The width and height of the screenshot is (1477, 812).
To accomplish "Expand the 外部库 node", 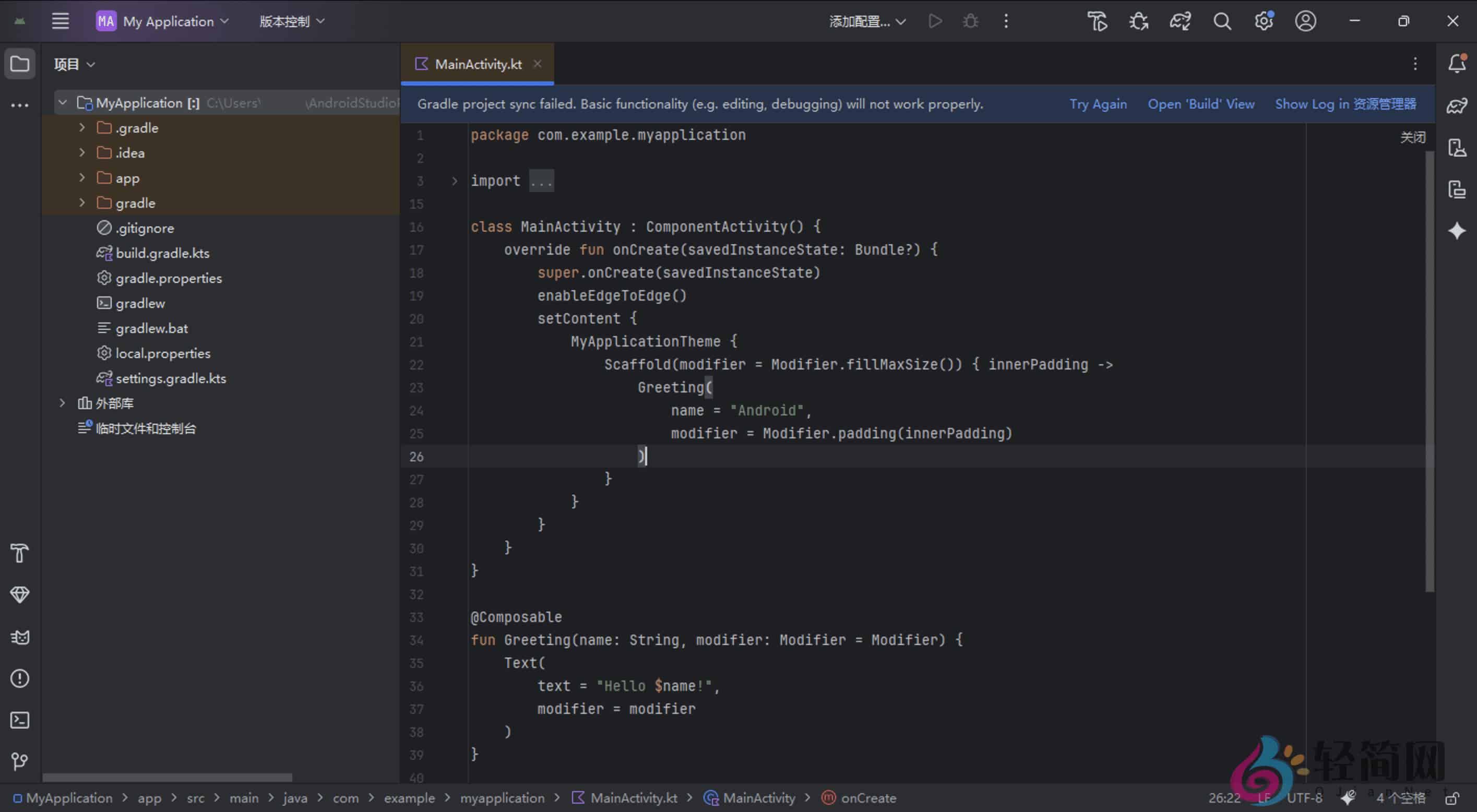I will pyautogui.click(x=62, y=403).
